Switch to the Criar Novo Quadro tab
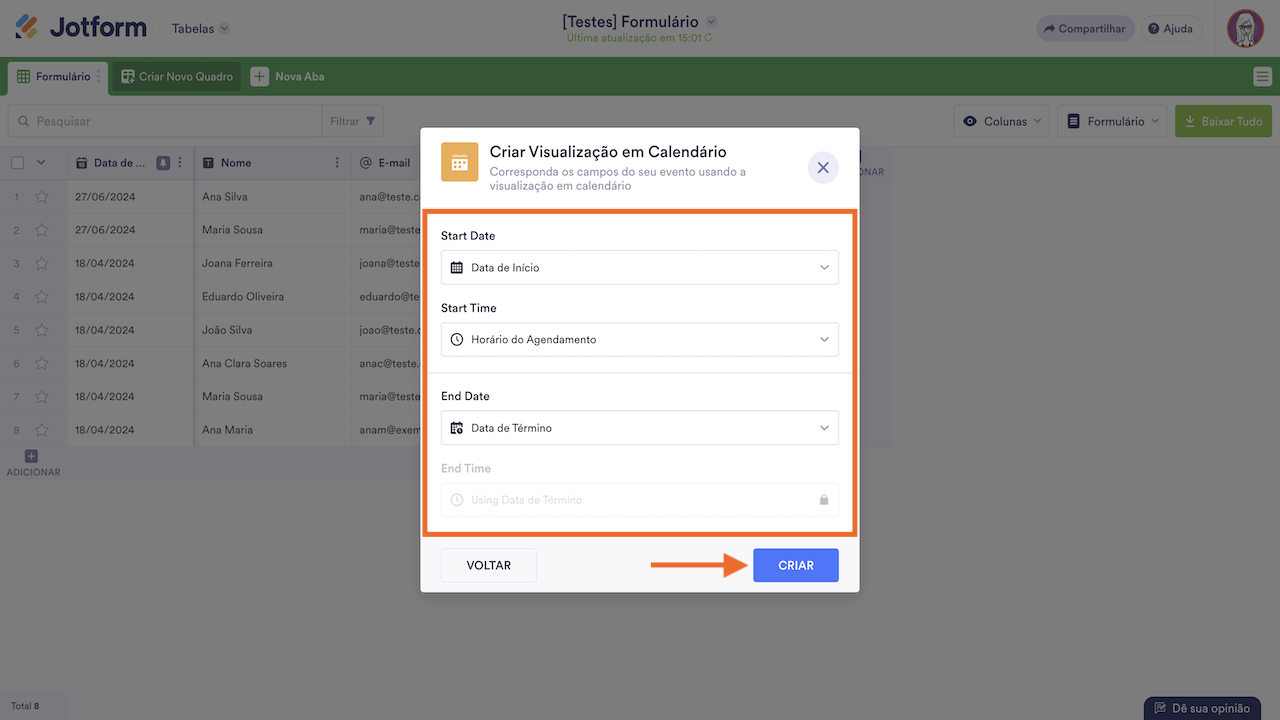 (177, 77)
